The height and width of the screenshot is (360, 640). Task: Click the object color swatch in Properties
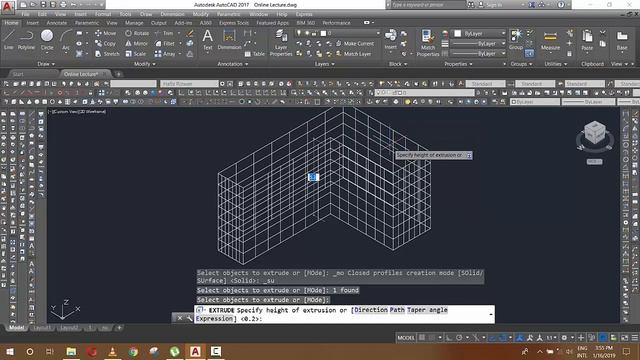pyautogui.click(x=458, y=33)
